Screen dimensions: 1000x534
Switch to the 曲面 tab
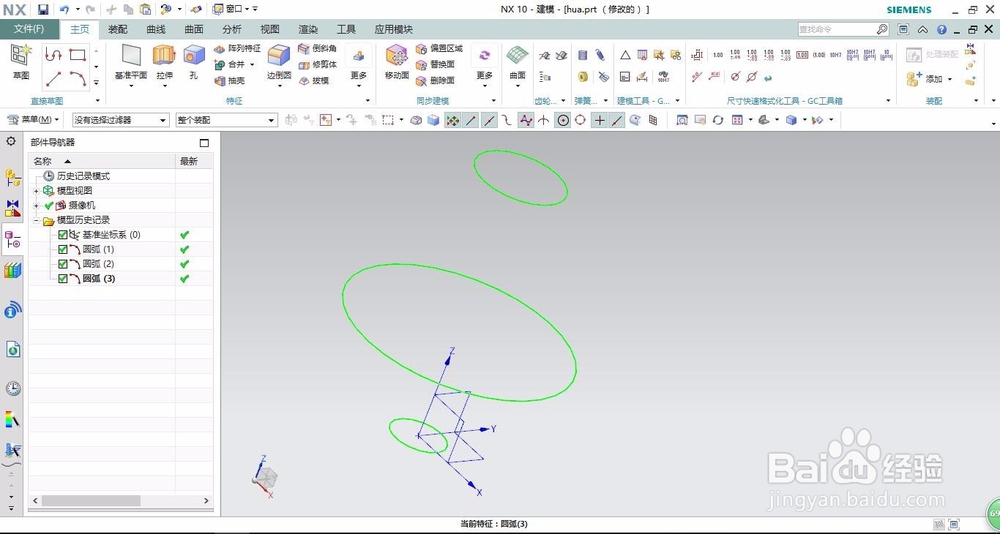coord(194,29)
